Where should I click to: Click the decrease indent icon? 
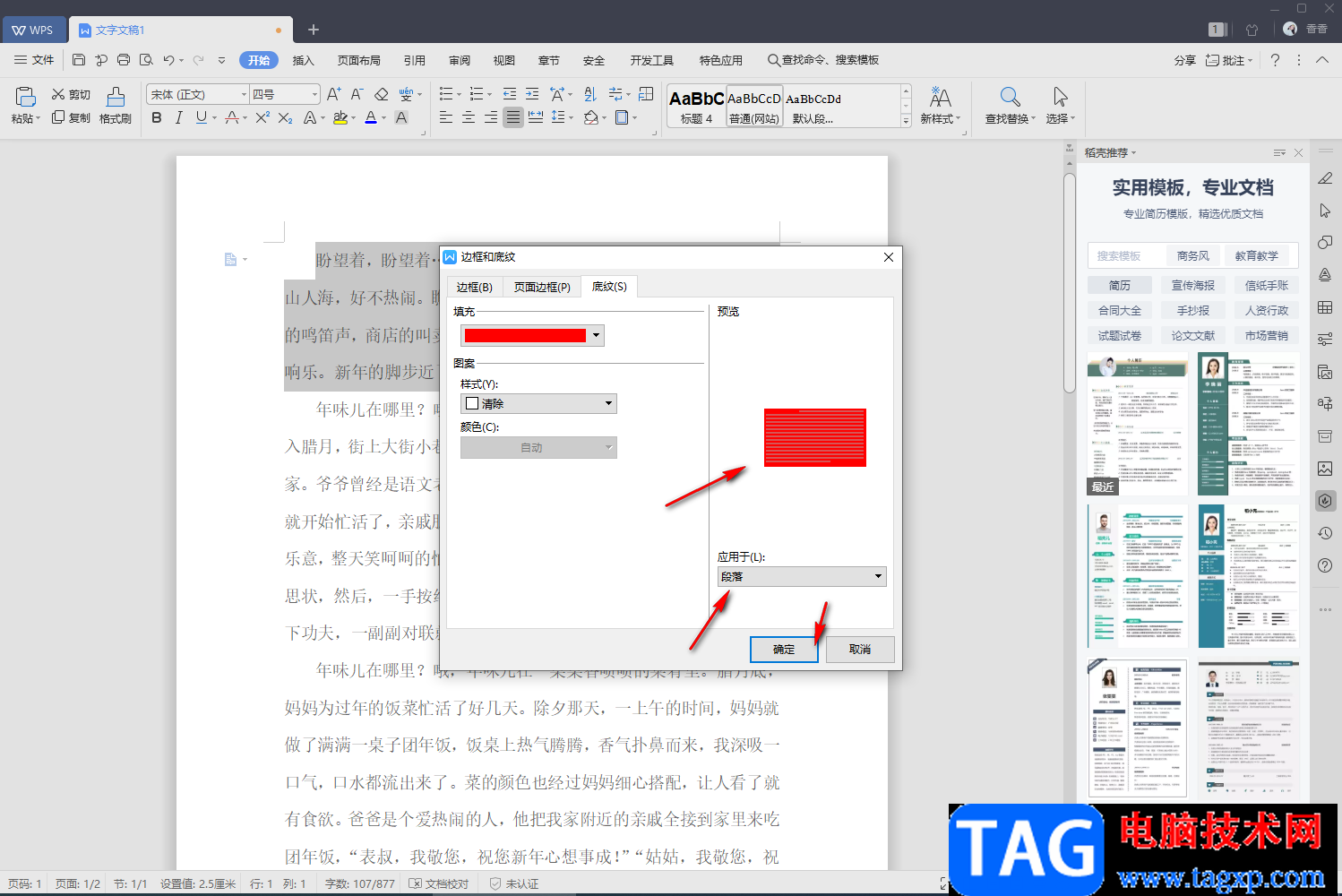510,94
